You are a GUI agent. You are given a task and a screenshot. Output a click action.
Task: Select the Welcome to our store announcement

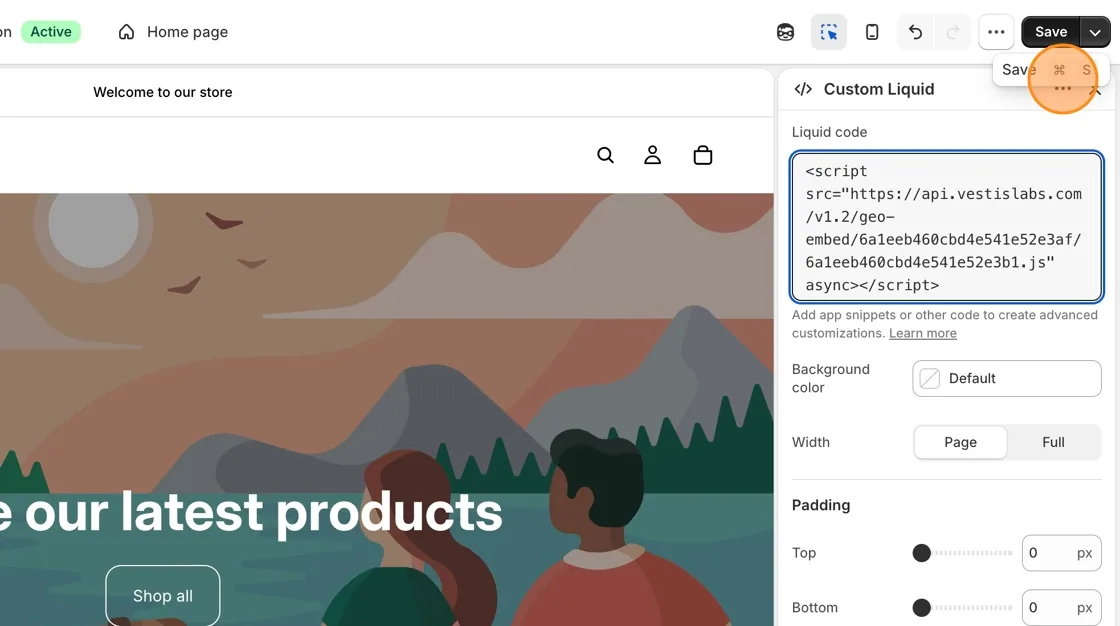(163, 92)
